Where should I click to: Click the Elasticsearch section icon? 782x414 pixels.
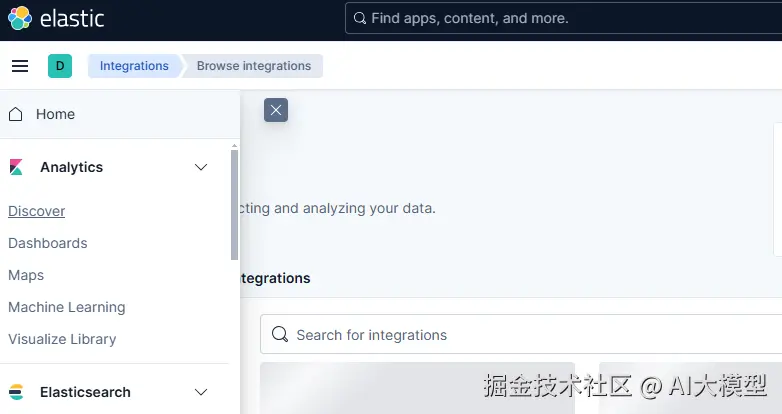tap(16, 392)
